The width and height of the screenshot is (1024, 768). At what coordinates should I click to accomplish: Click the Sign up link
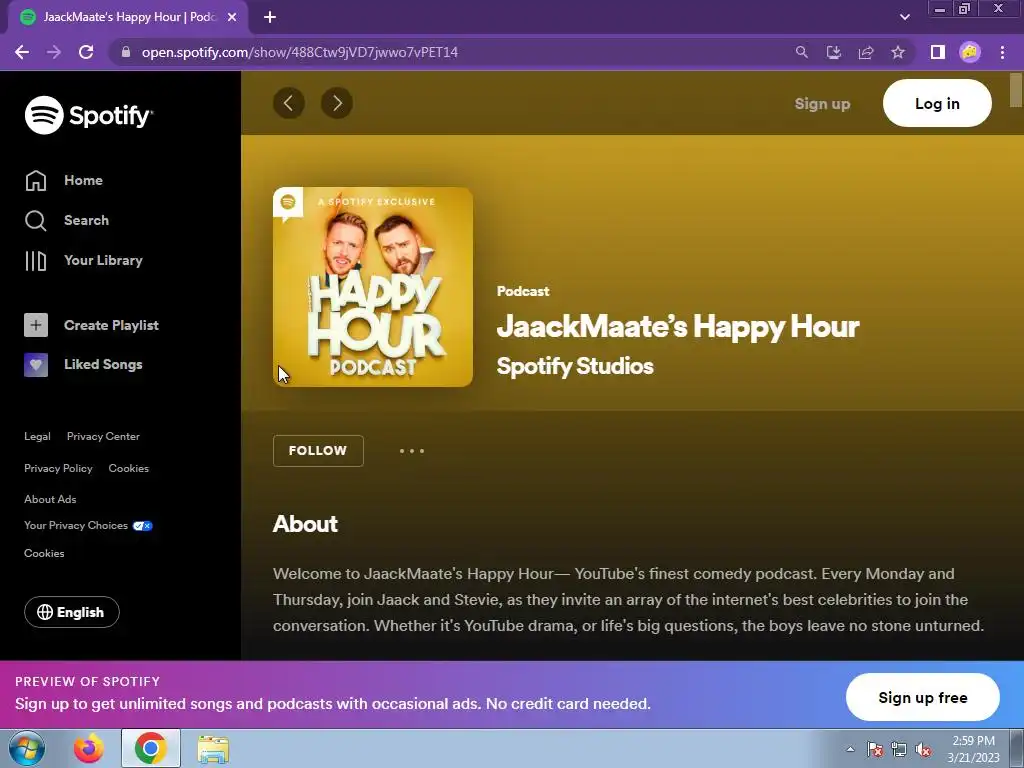click(x=822, y=103)
